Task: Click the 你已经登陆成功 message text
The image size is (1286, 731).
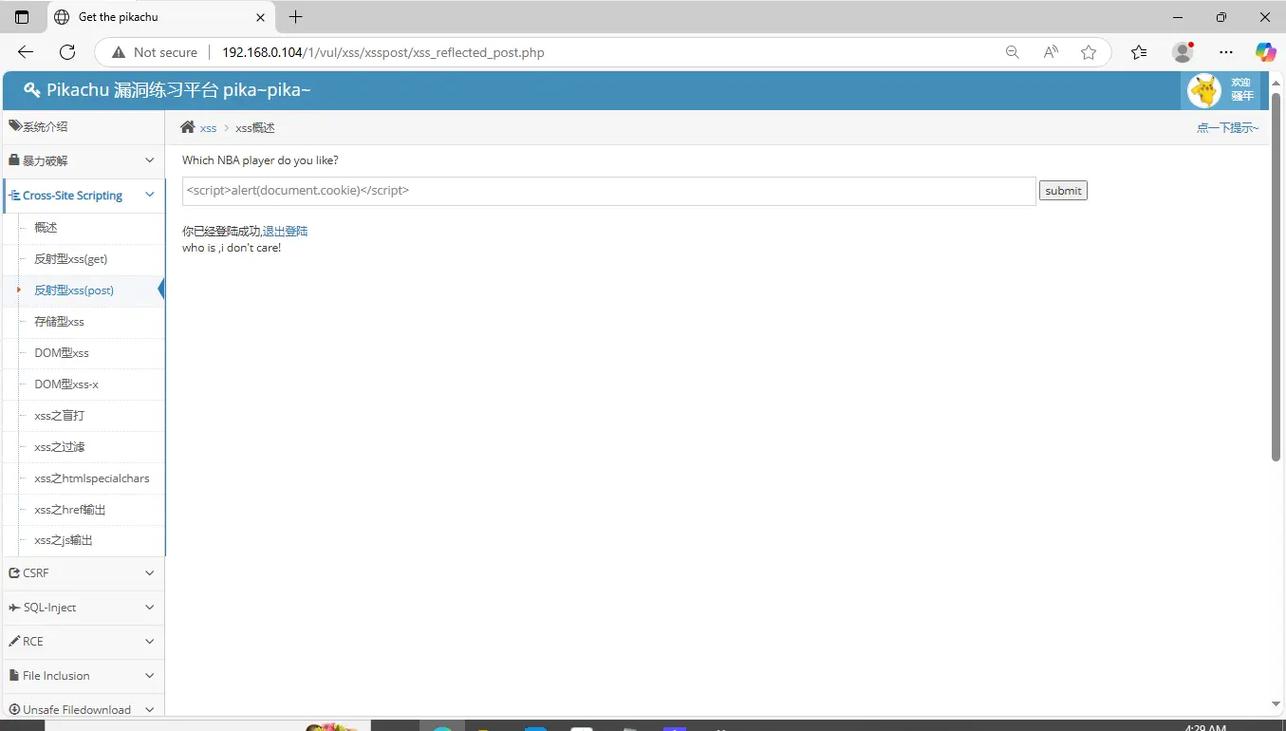Action: [221, 231]
